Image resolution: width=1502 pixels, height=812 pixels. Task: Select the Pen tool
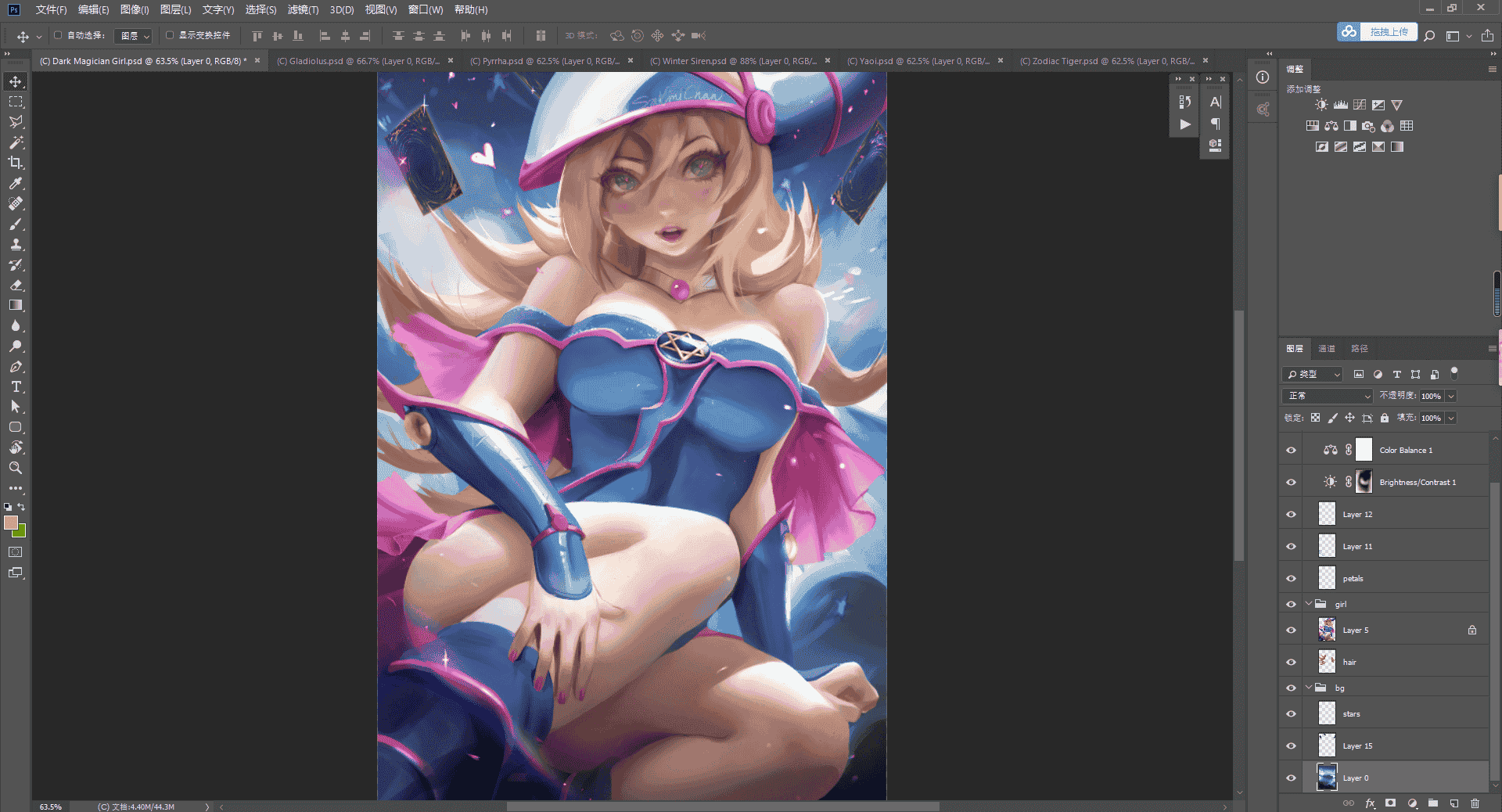point(16,366)
